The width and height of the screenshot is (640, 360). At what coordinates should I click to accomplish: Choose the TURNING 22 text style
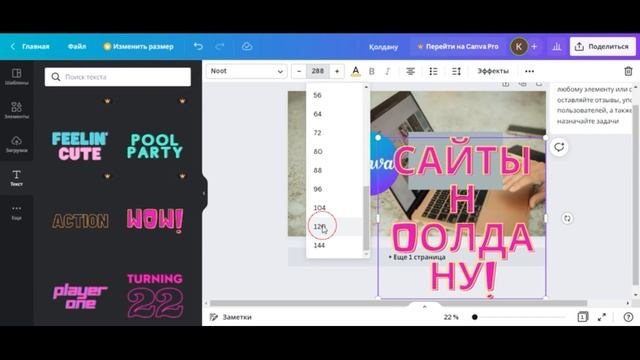[155, 296]
